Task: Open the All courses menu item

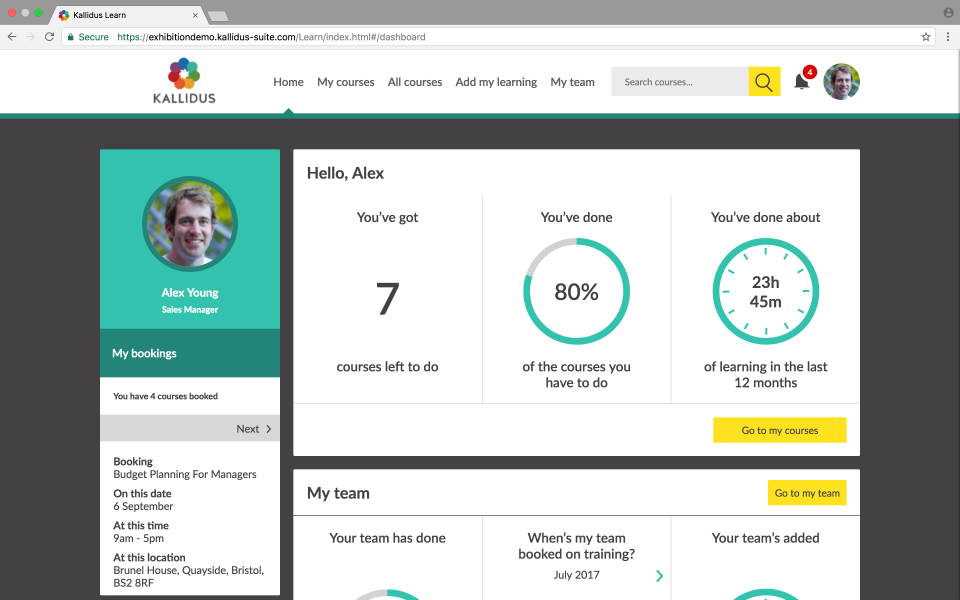Action: click(x=414, y=82)
